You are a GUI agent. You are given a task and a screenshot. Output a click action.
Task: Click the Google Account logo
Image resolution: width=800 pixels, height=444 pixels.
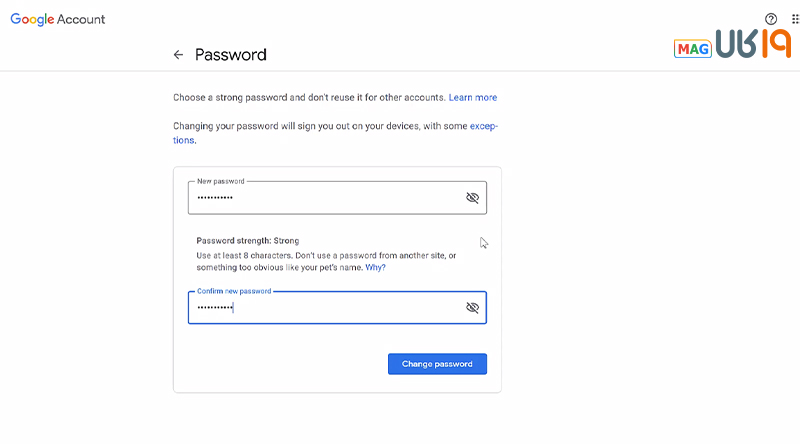(x=58, y=19)
